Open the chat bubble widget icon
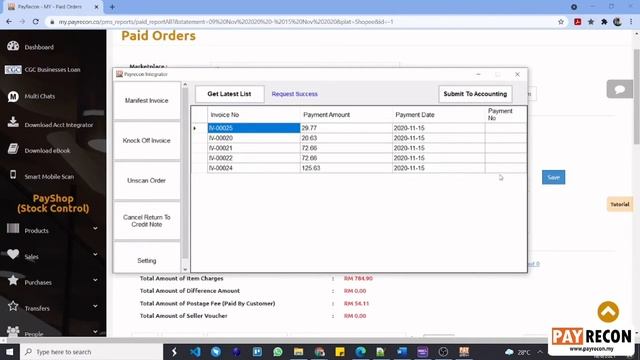Screen dimensions: 640x360 (x=620, y=89)
